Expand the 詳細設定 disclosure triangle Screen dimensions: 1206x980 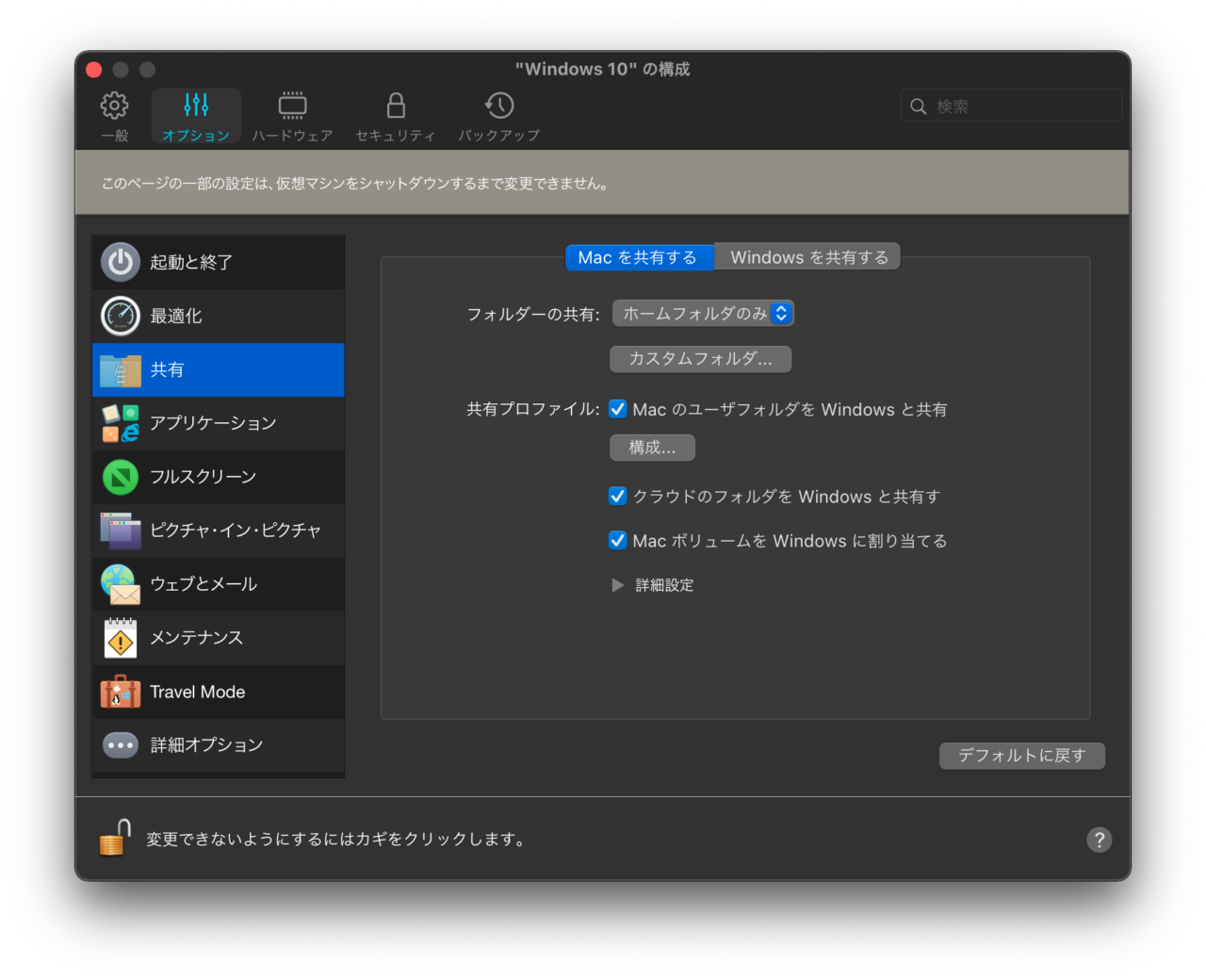point(618,585)
